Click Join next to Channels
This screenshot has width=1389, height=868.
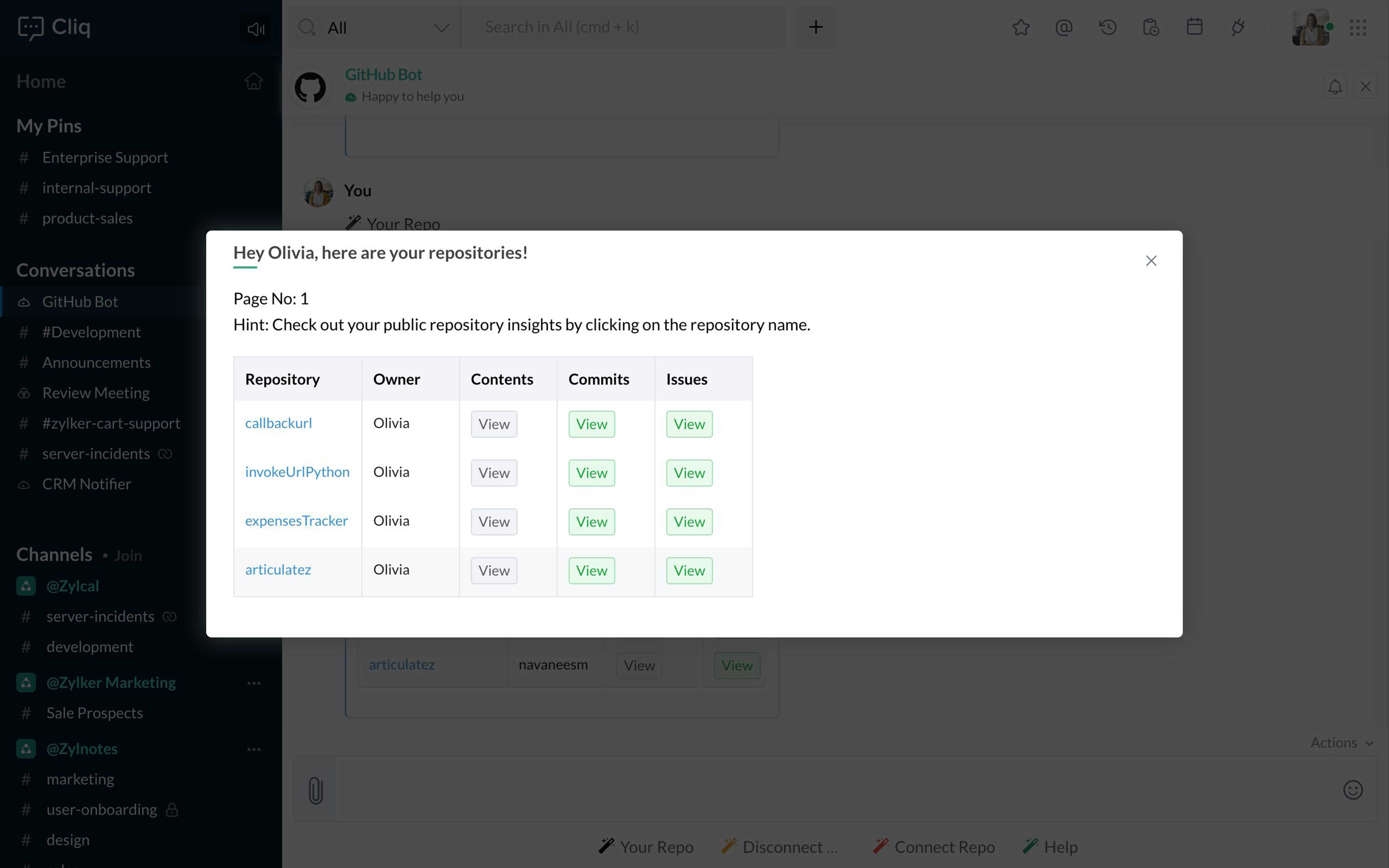[128, 556]
